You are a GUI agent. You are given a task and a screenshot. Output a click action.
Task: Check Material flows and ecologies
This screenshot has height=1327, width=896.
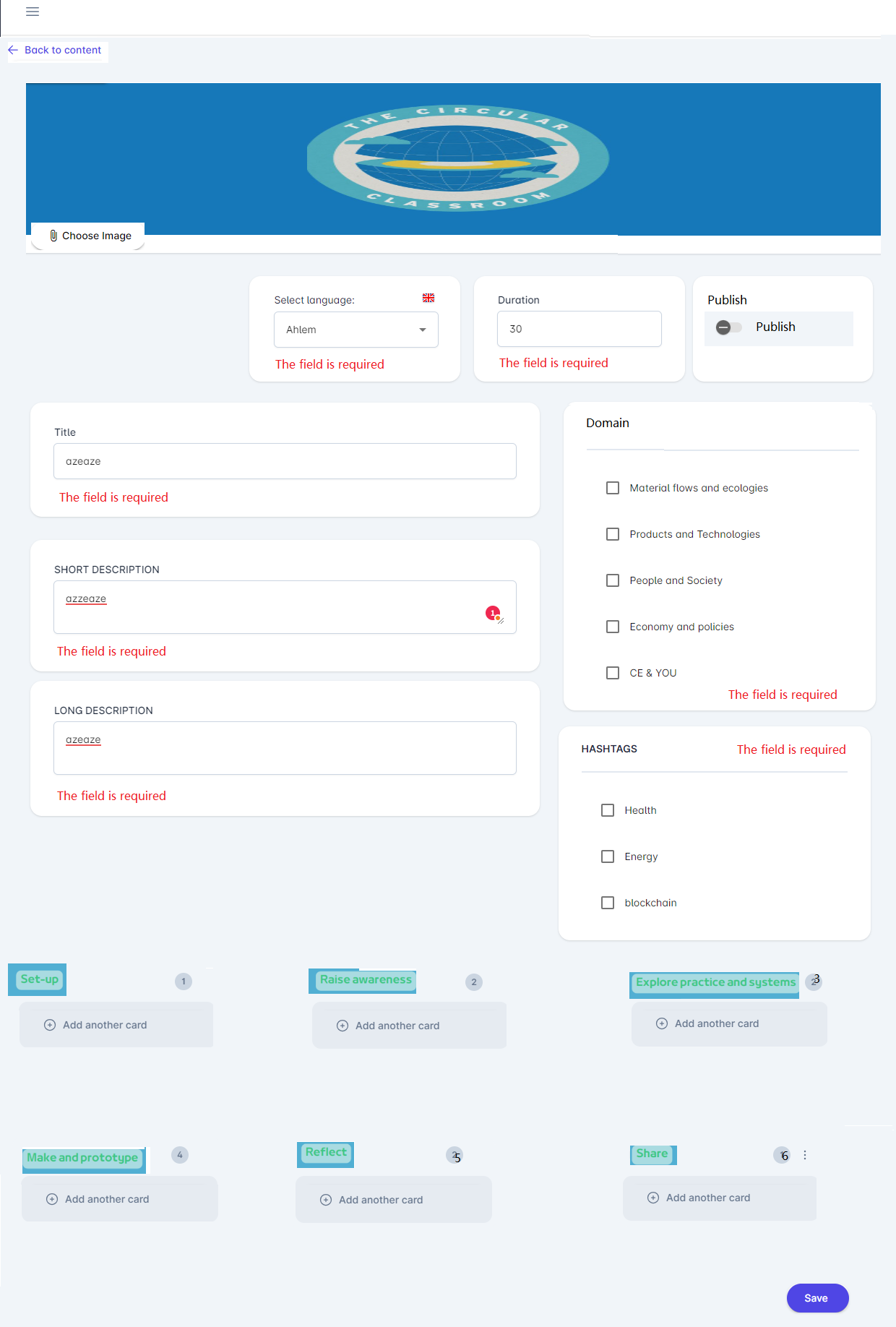(613, 488)
